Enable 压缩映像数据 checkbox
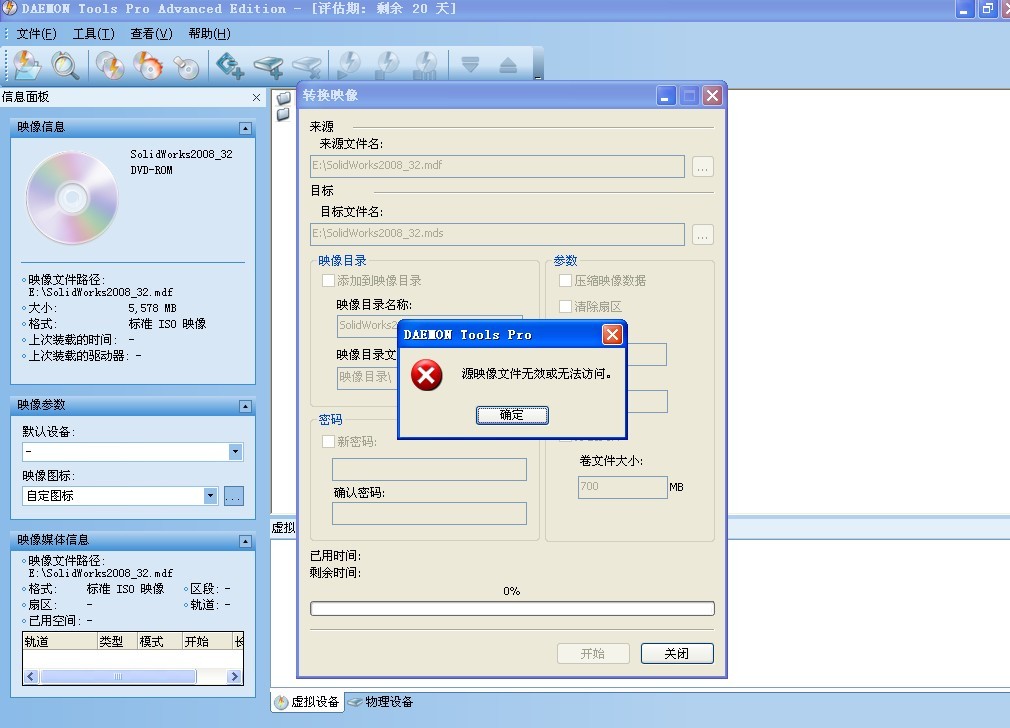This screenshot has height=728, width=1010. pos(565,280)
